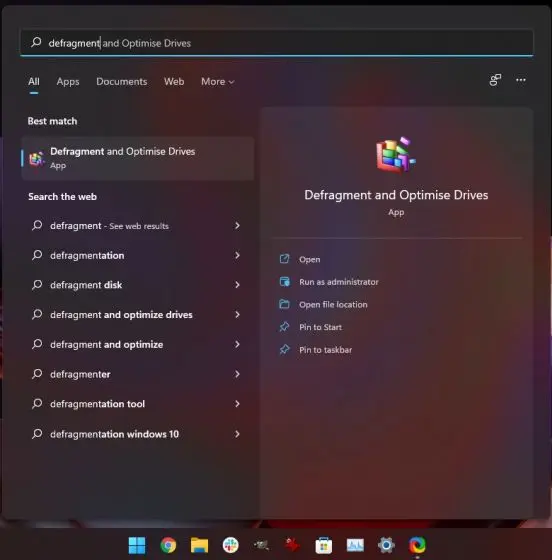This screenshot has height=560, width=552.
Task: Switch to the Web filter tab
Action: (x=174, y=82)
